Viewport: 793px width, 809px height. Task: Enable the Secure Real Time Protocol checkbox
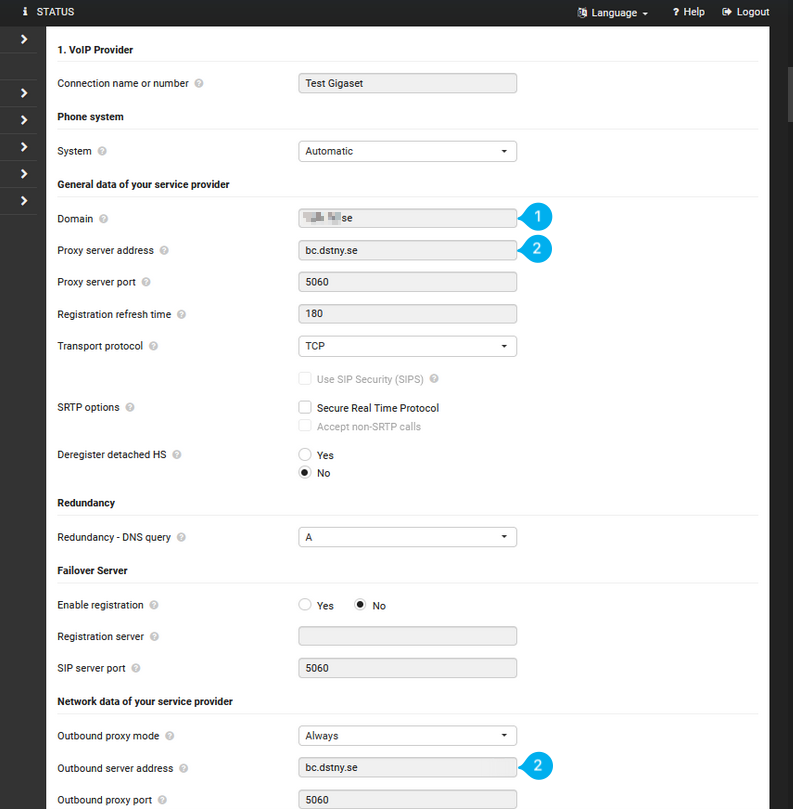click(304, 407)
